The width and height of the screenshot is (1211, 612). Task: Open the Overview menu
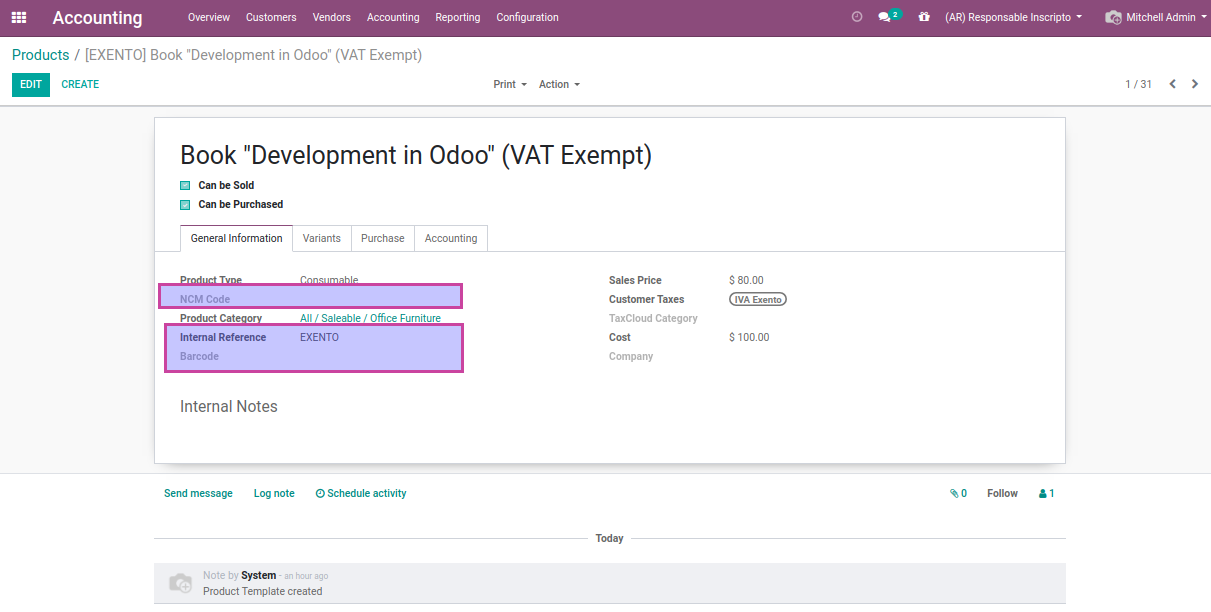tap(209, 17)
